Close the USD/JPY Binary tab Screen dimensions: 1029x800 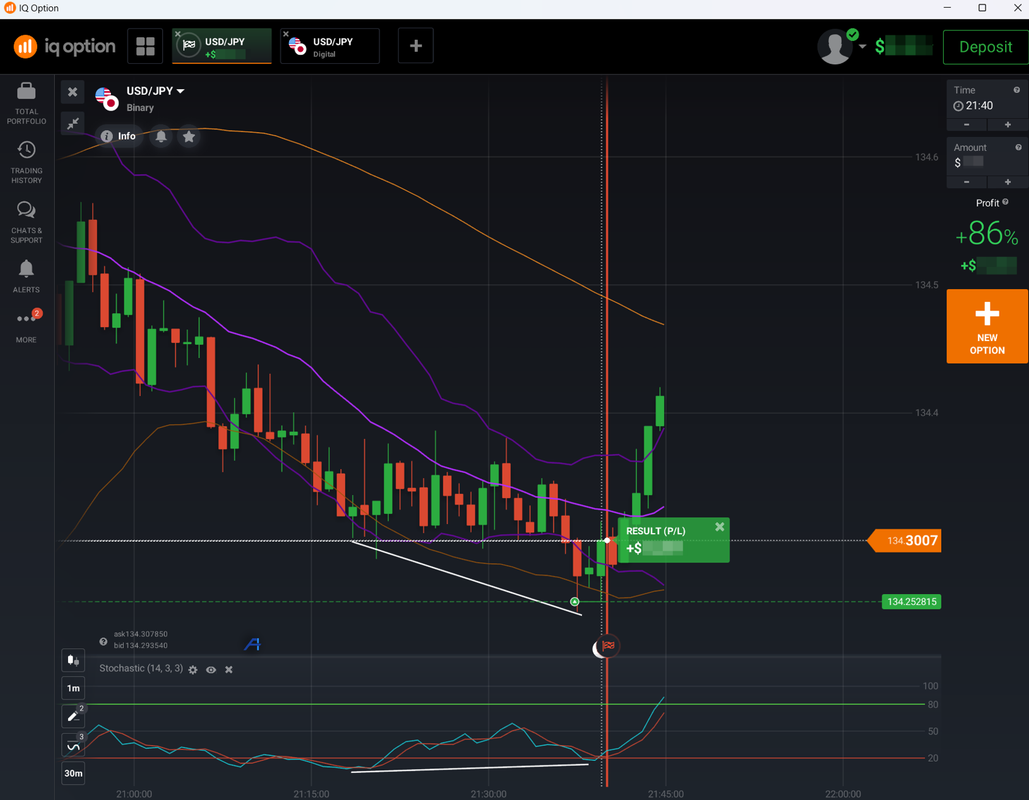(x=177, y=34)
